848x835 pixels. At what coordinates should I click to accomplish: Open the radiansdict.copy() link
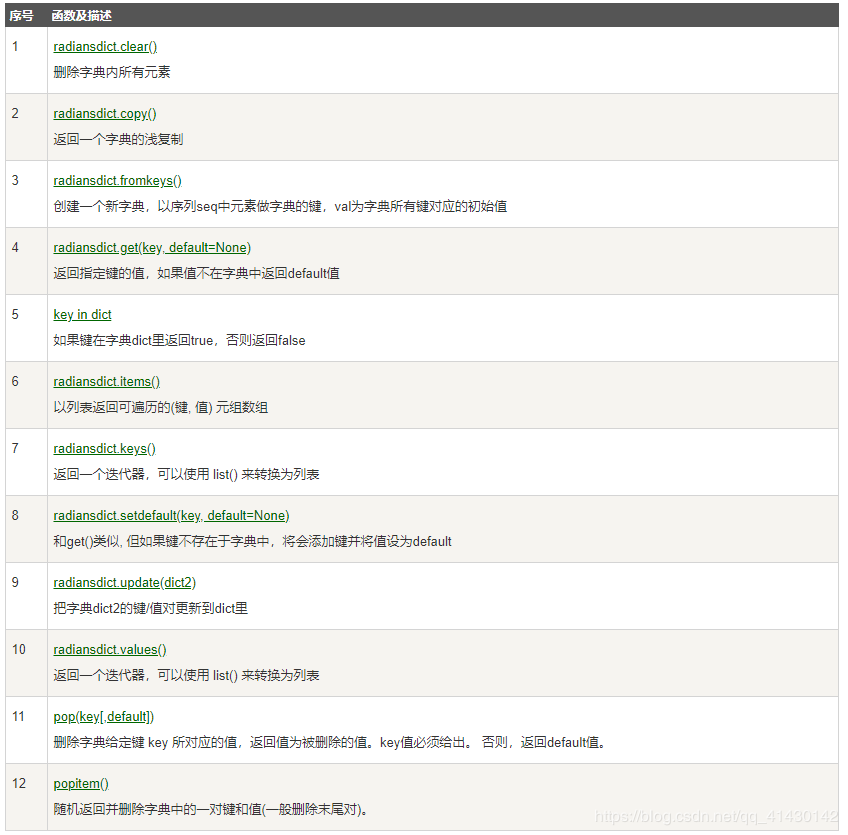pyautogui.click(x=104, y=113)
